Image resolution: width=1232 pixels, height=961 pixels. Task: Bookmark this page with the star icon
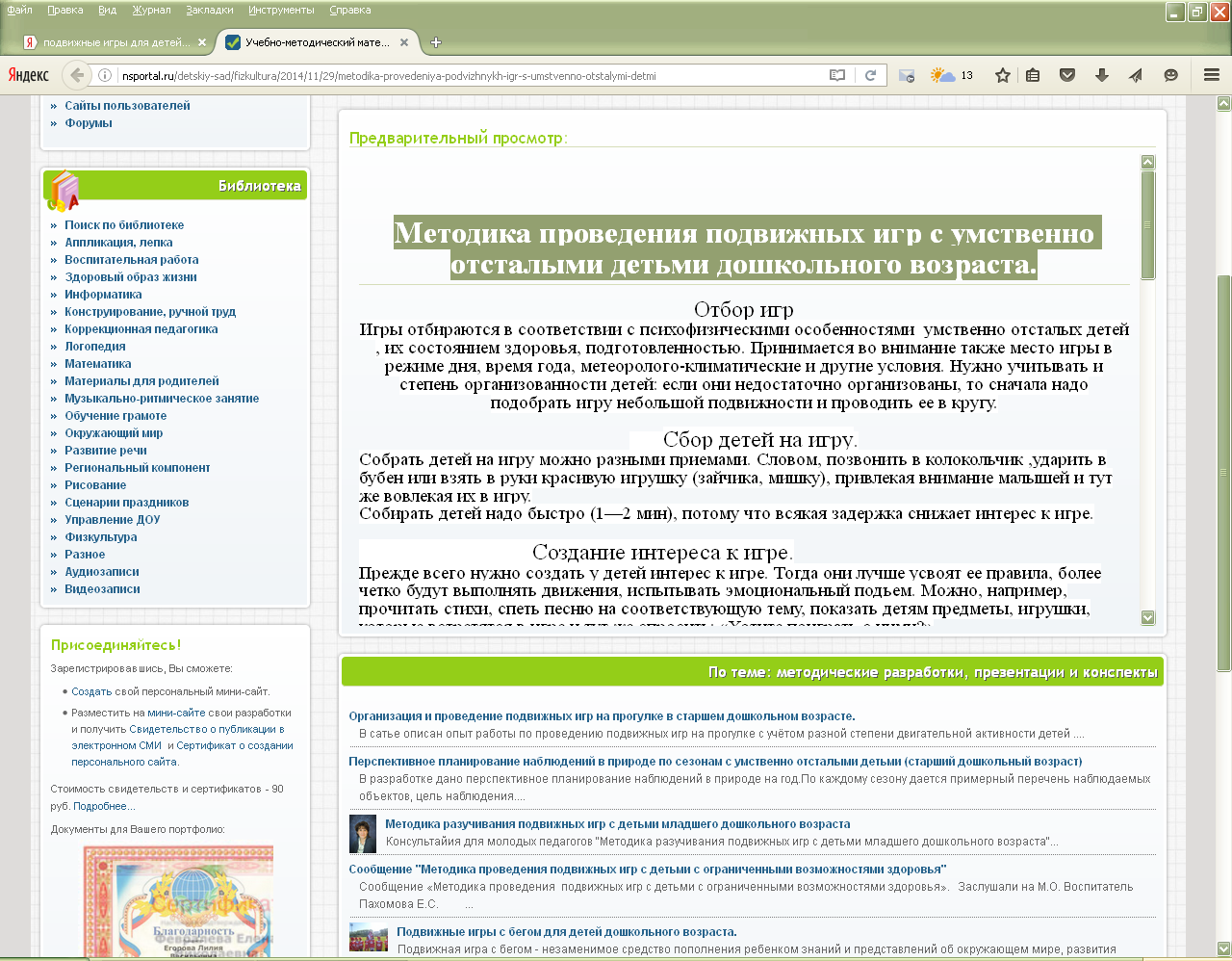1003,75
